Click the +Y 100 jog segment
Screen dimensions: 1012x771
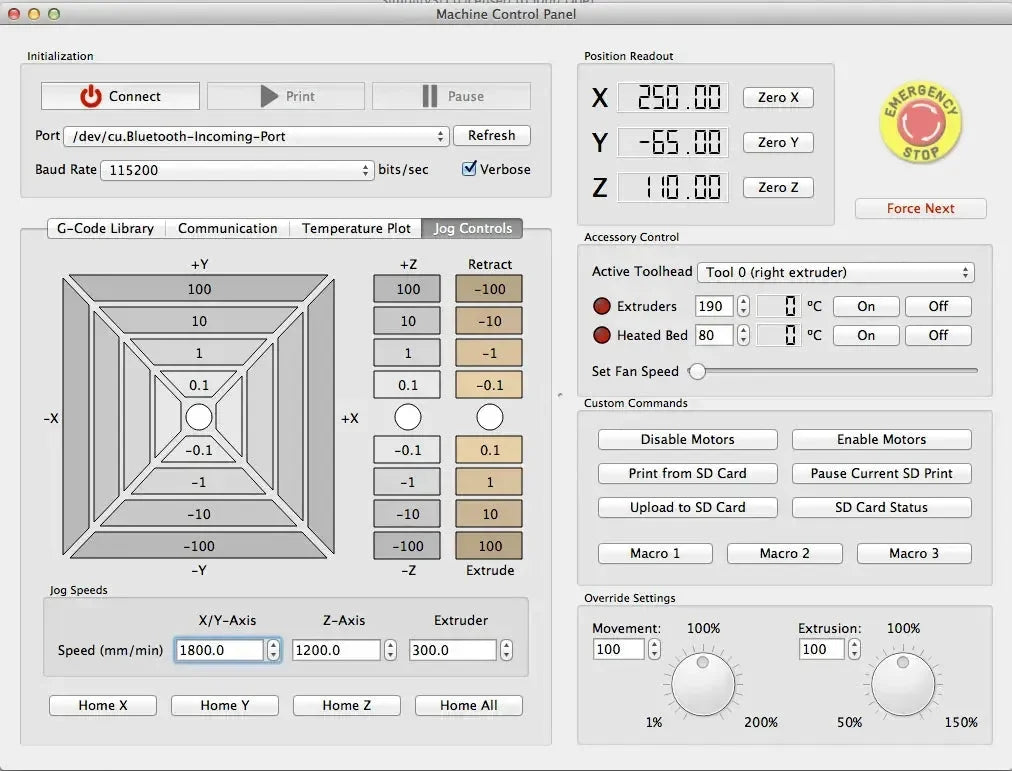199,289
